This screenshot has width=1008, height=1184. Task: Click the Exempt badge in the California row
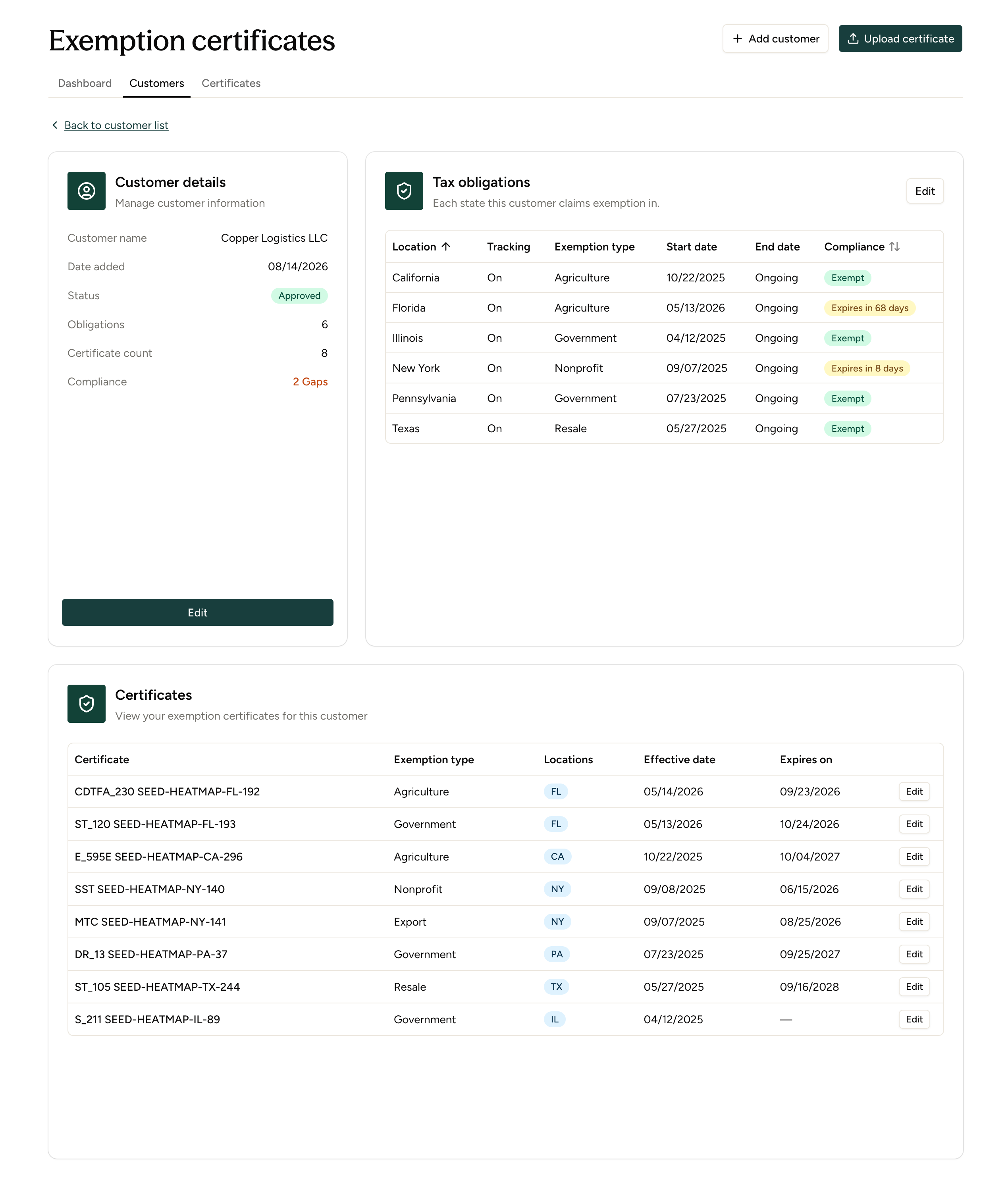848,277
